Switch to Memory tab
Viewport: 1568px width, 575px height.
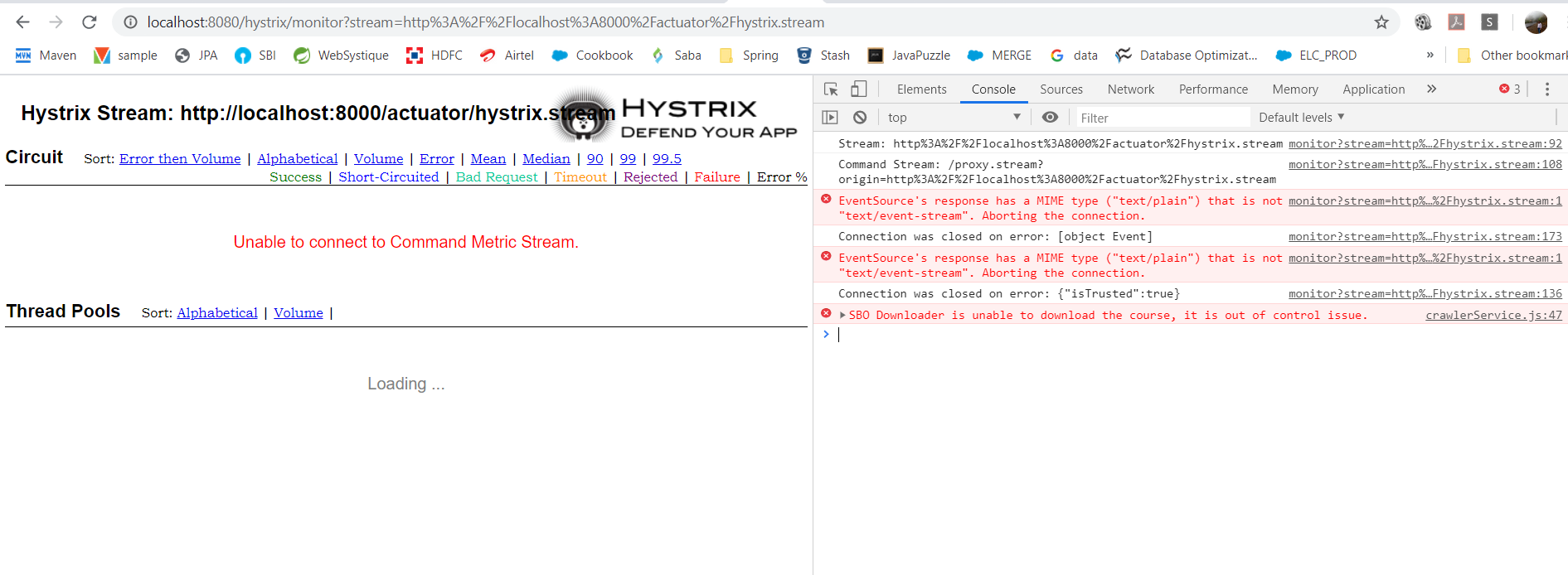click(x=1295, y=89)
